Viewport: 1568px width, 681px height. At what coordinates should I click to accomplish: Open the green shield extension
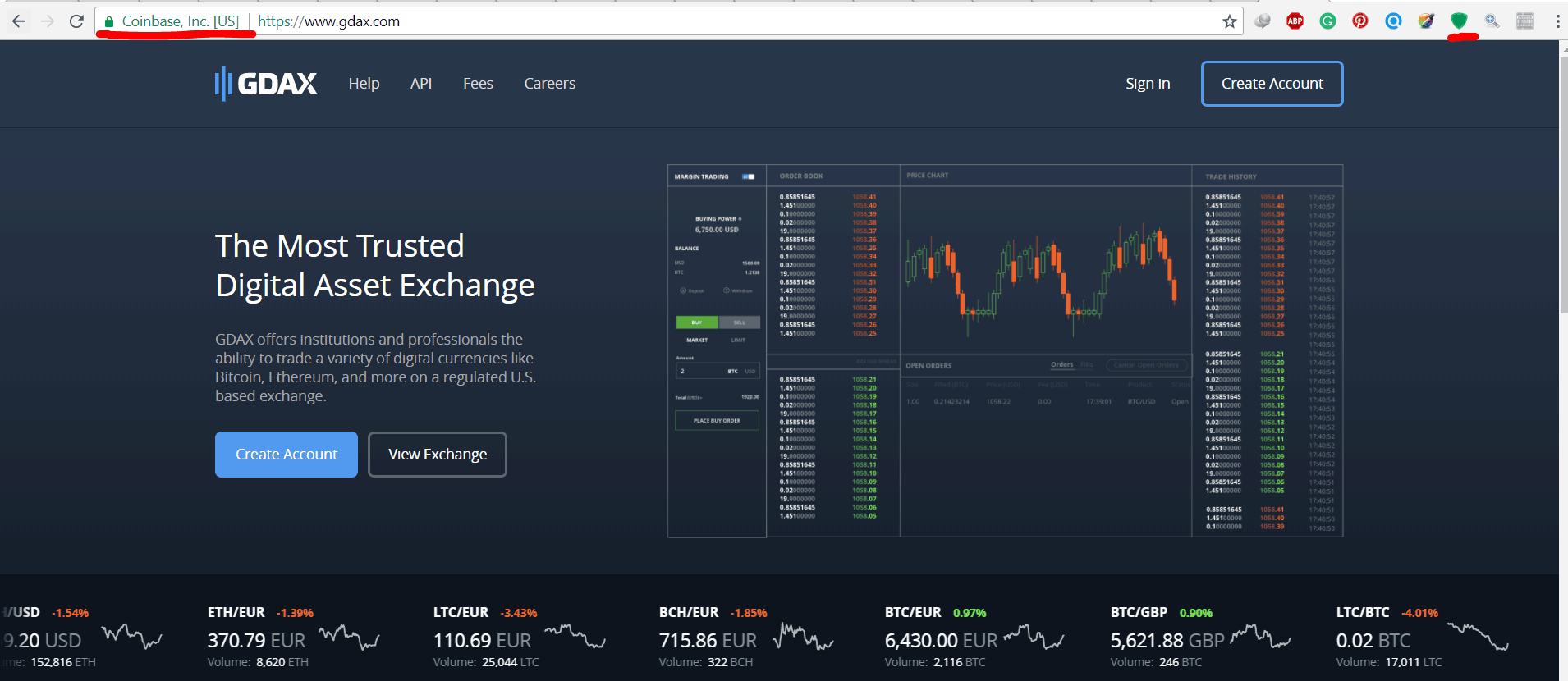coord(1459,21)
